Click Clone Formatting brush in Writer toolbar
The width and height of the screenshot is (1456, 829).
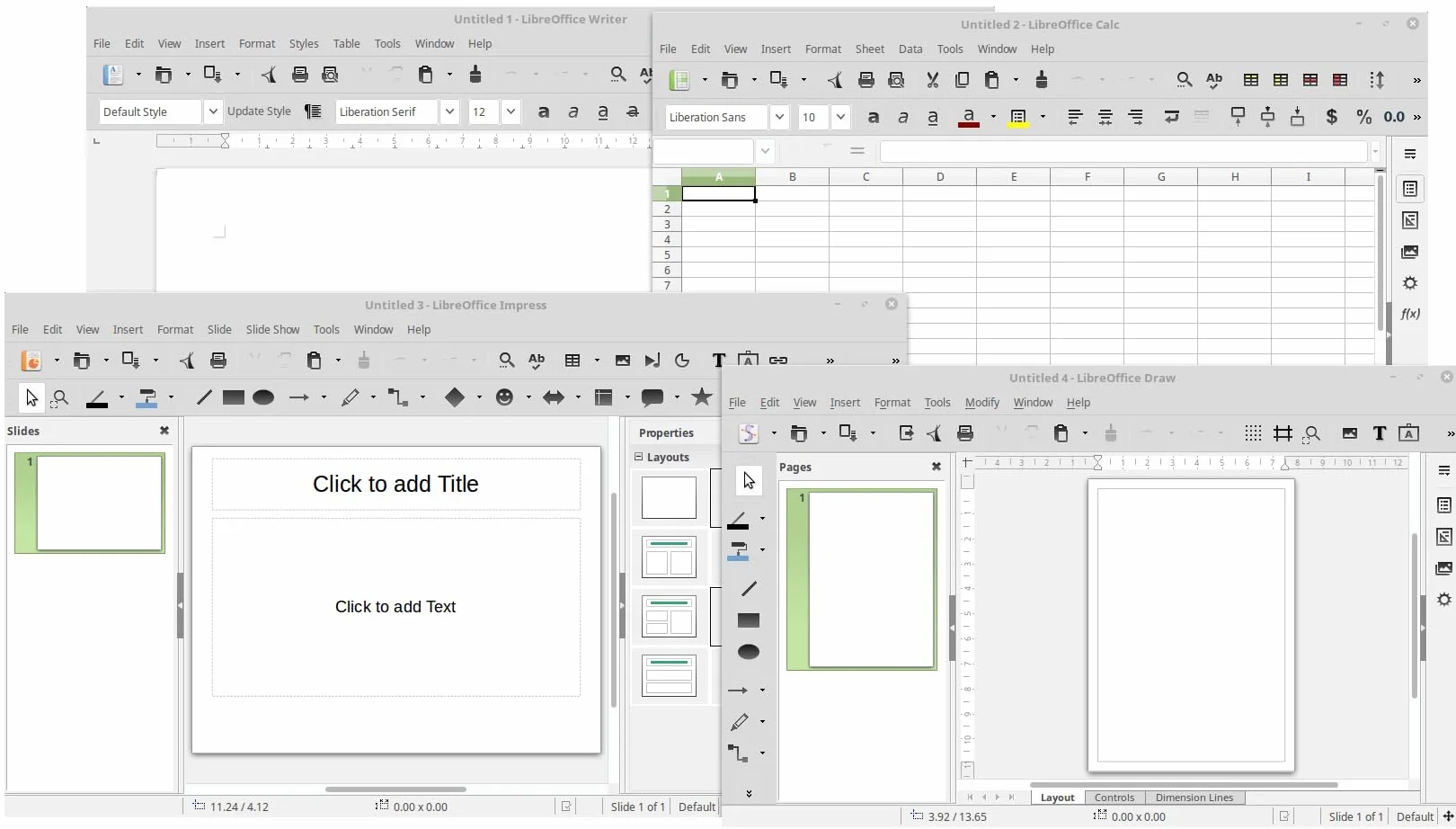pos(475,74)
